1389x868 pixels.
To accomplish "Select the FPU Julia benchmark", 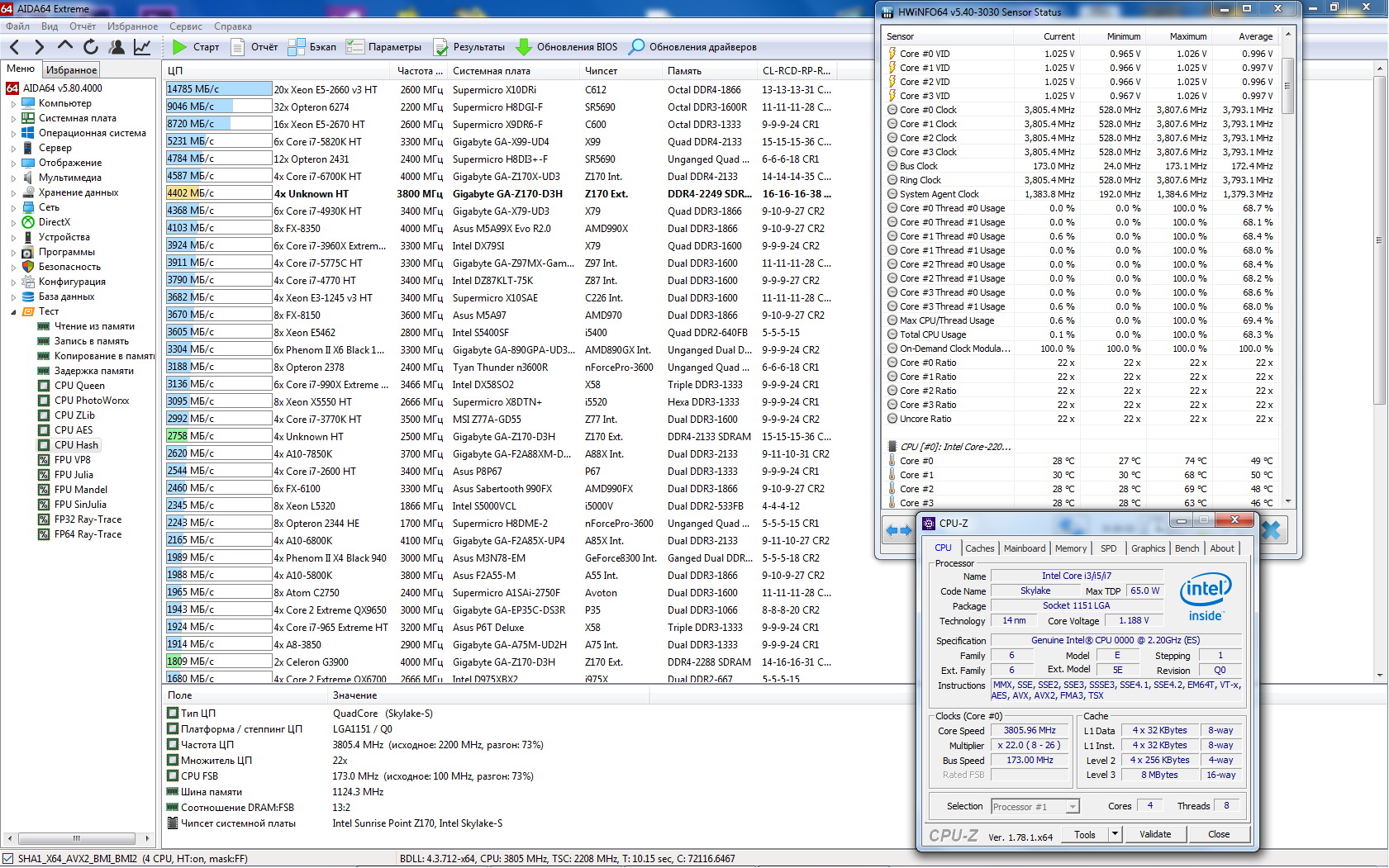I will 74,475.
